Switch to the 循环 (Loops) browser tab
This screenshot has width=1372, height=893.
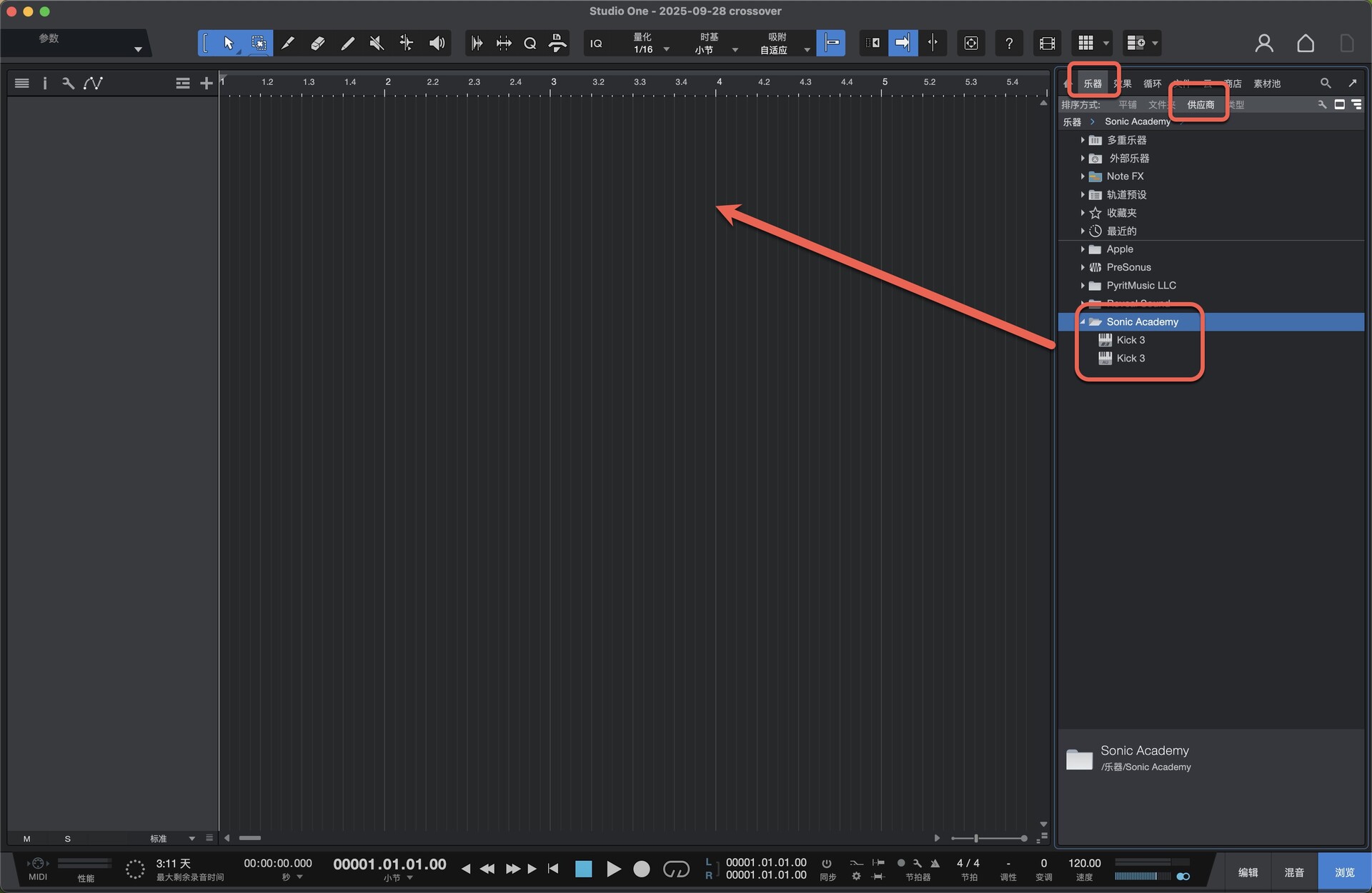click(1152, 84)
